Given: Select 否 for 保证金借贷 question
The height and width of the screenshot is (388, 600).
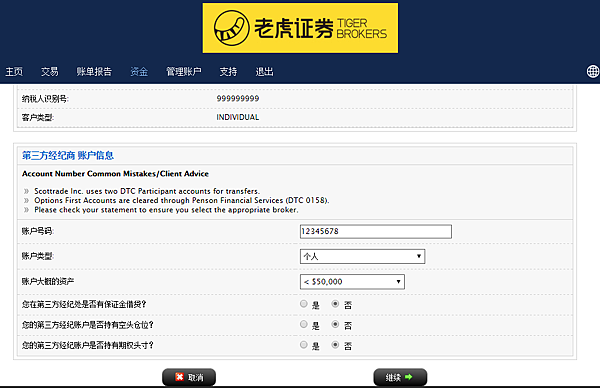Looking at the screenshot, I should [x=335, y=304].
